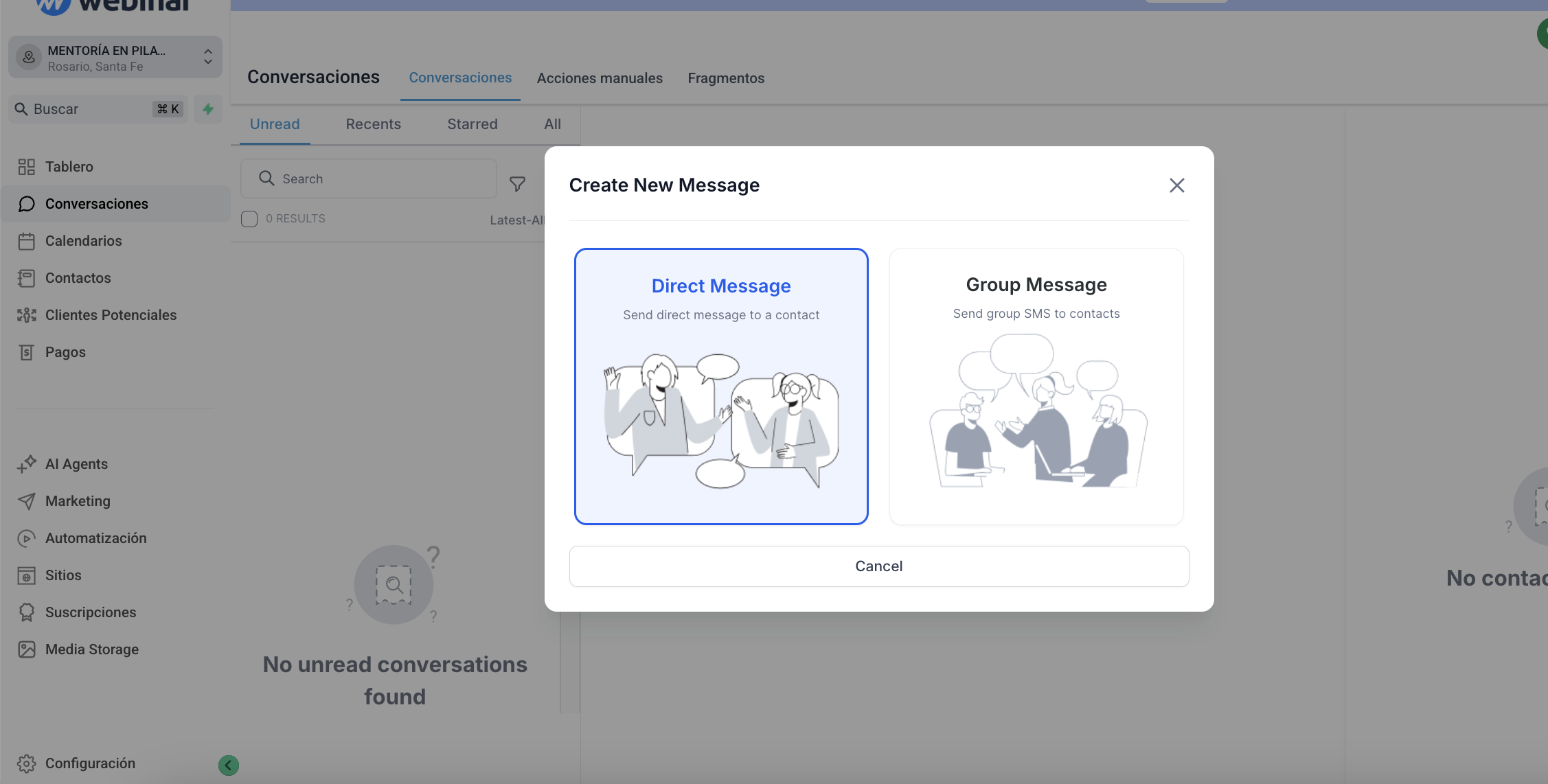Open the Latest-All sort dropdown
The height and width of the screenshot is (784, 1548).
(x=516, y=220)
